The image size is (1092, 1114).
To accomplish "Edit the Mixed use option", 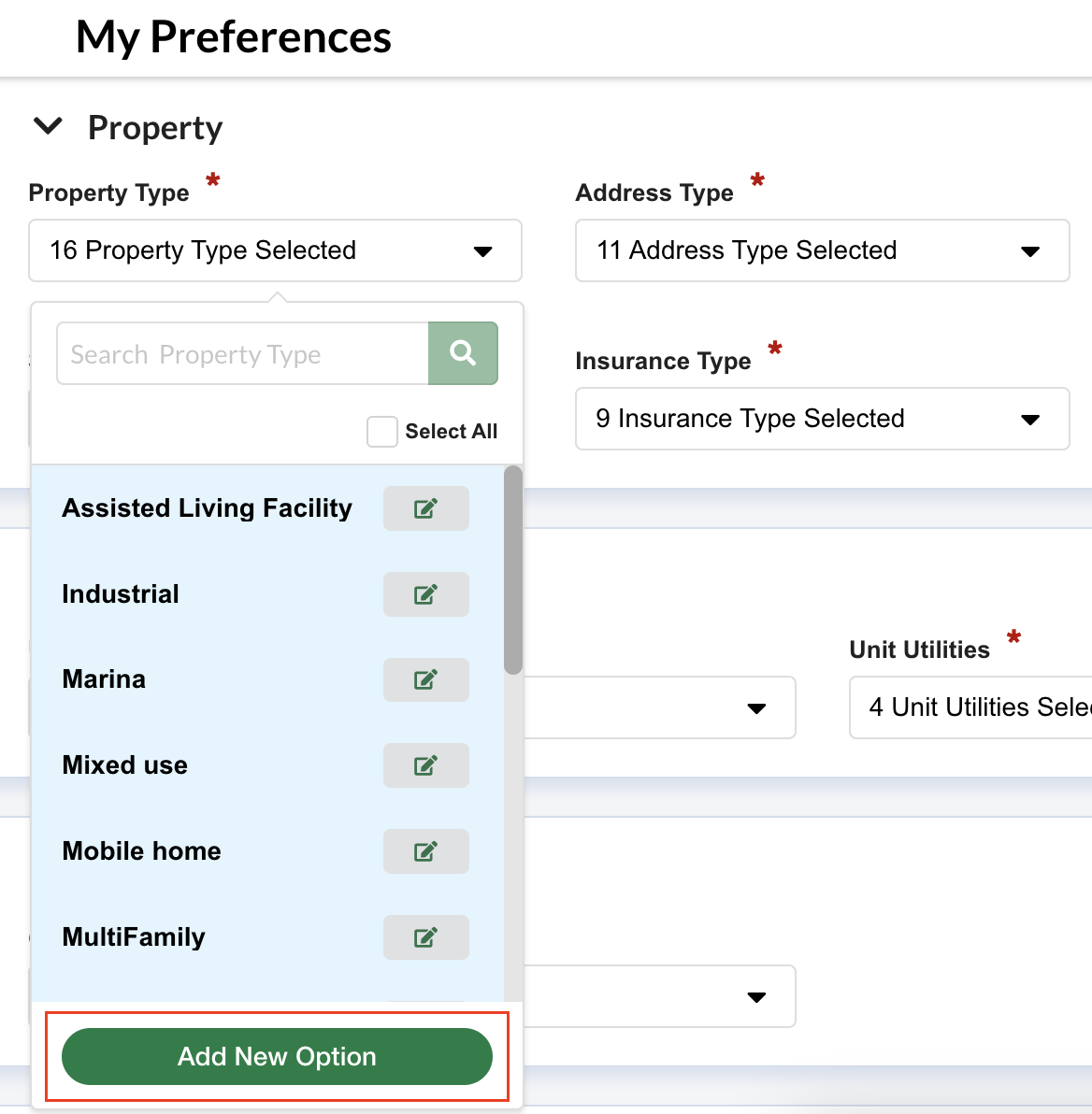I will [x=425, y=765].
